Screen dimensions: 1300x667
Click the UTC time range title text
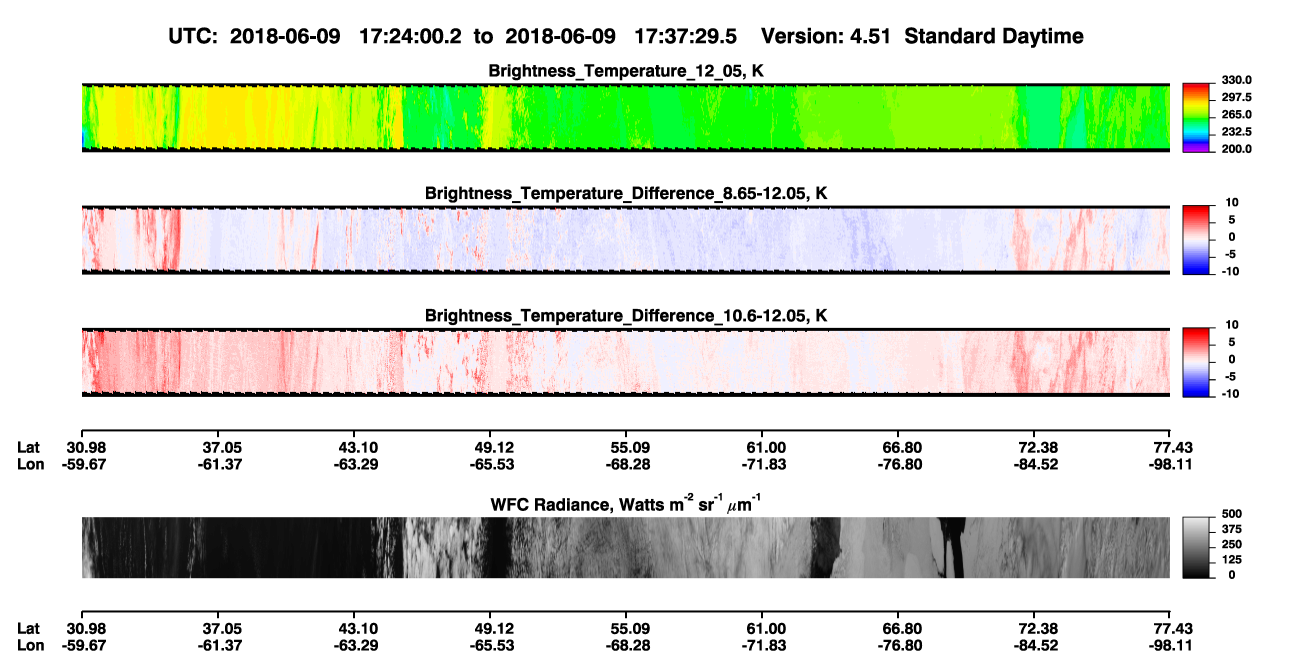tap(455, 36)
